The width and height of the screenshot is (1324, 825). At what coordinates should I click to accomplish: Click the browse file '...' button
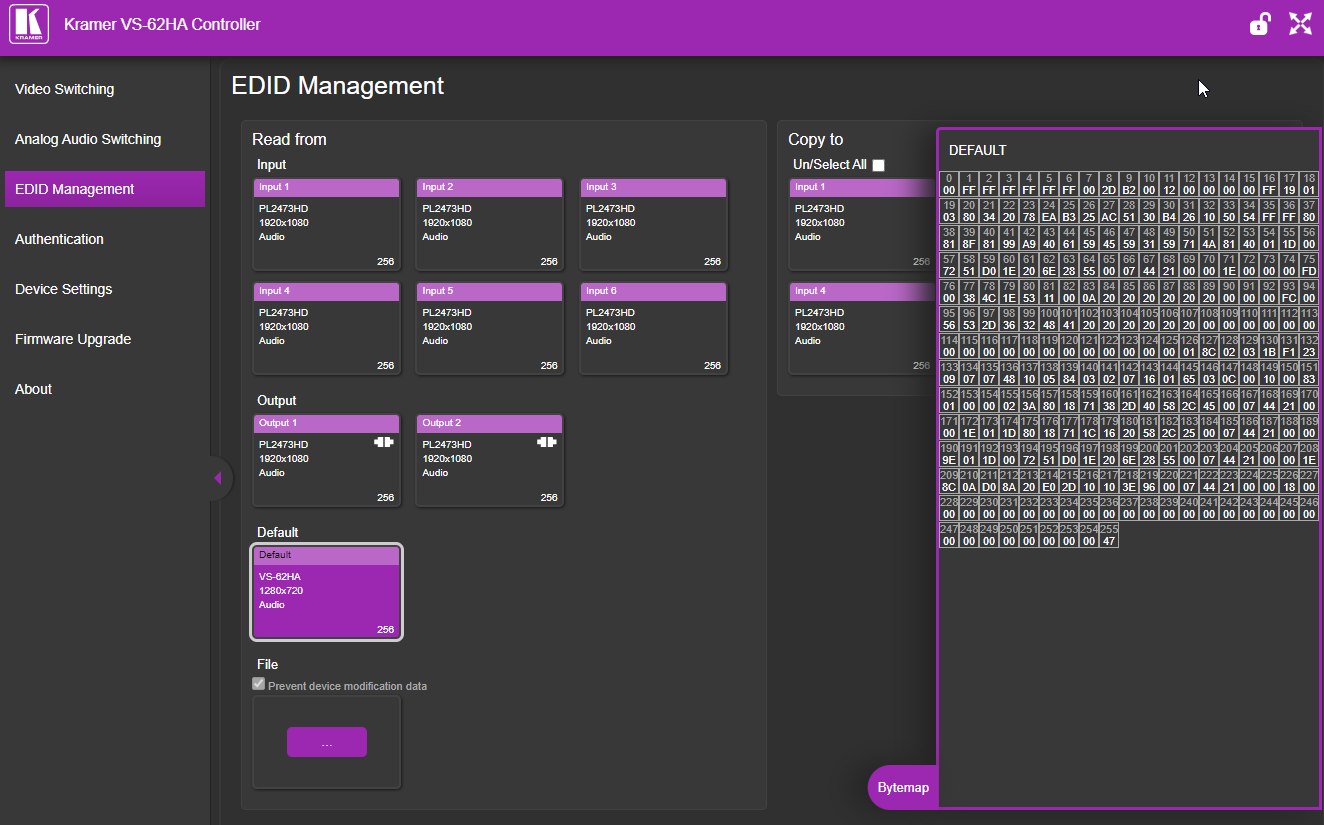tap(327, 742)
